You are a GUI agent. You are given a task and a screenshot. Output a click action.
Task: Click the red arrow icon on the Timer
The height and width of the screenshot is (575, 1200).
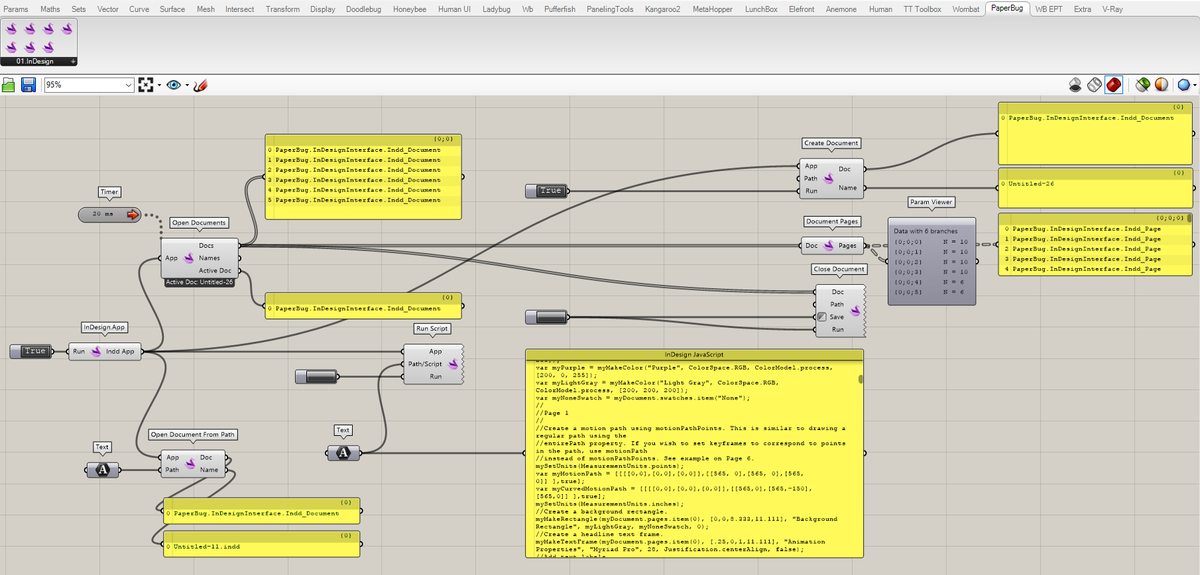pyautogui.click(x=132, y=214)
